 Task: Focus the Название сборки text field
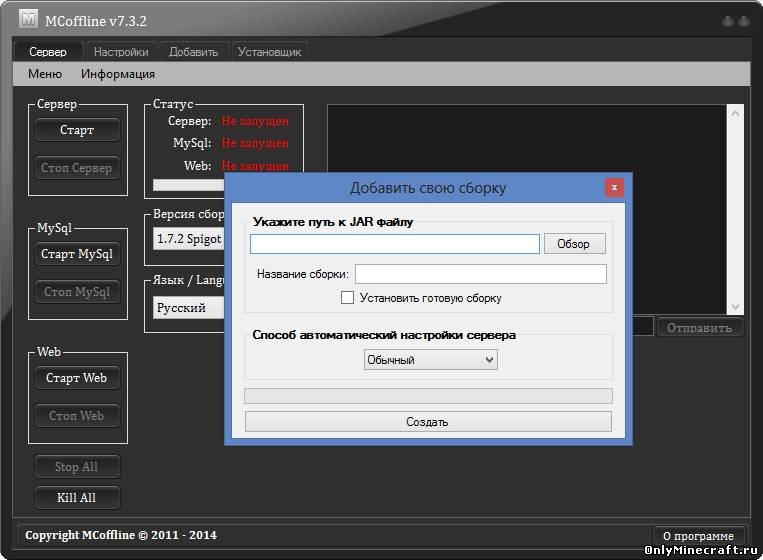click(x=480, y=274)
